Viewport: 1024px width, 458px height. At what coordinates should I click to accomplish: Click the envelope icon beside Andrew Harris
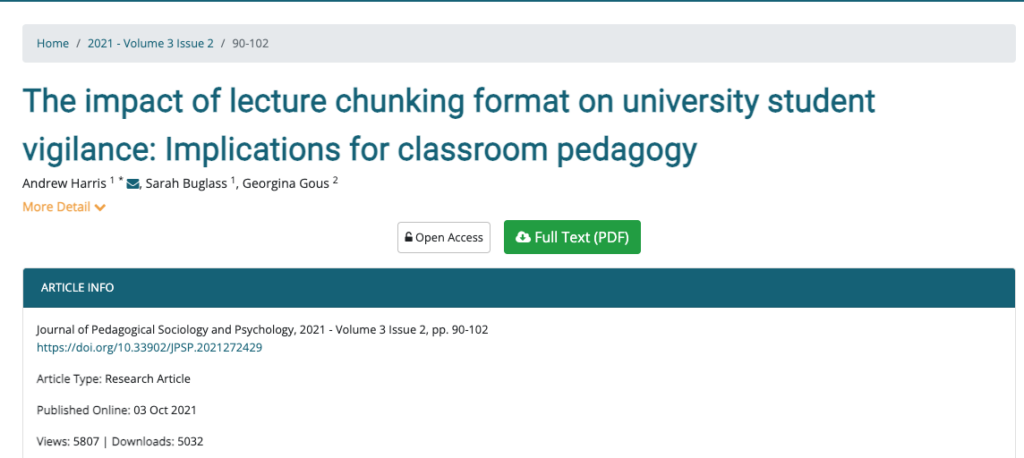click(x=133, y=183)
